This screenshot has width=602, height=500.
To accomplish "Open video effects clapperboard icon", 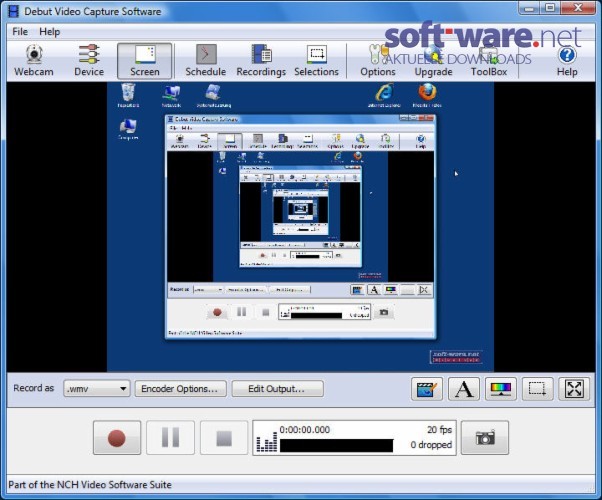I will [x=427, y=389].
